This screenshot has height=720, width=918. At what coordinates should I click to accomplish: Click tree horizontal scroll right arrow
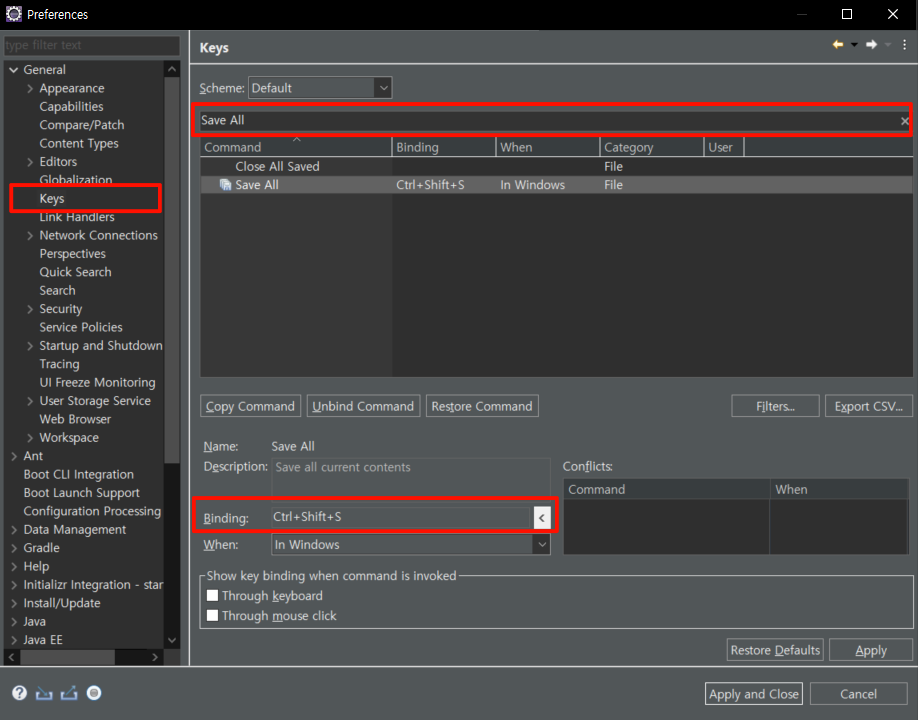click(155, 657)
